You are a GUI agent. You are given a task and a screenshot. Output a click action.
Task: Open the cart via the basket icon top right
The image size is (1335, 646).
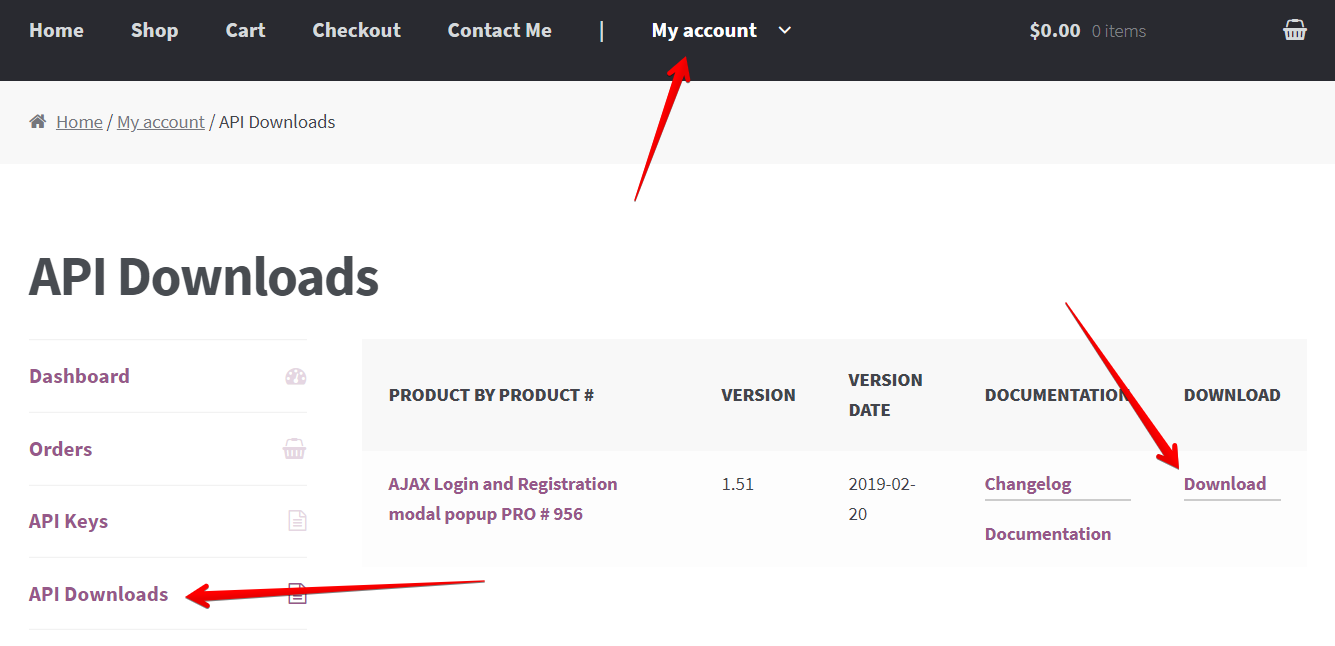coord(1294,29)
